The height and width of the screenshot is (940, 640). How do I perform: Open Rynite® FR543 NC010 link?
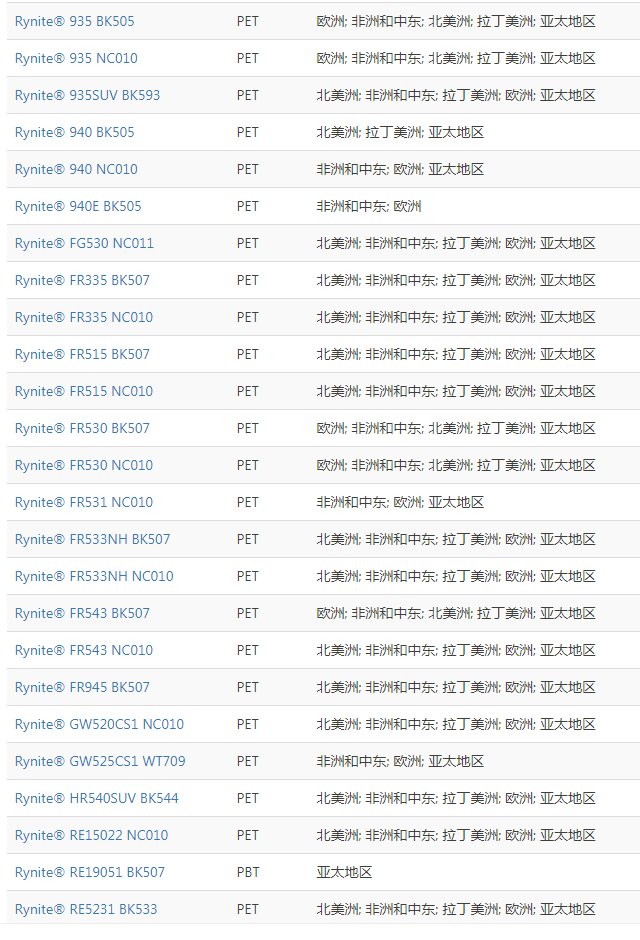tap(84, 651)
